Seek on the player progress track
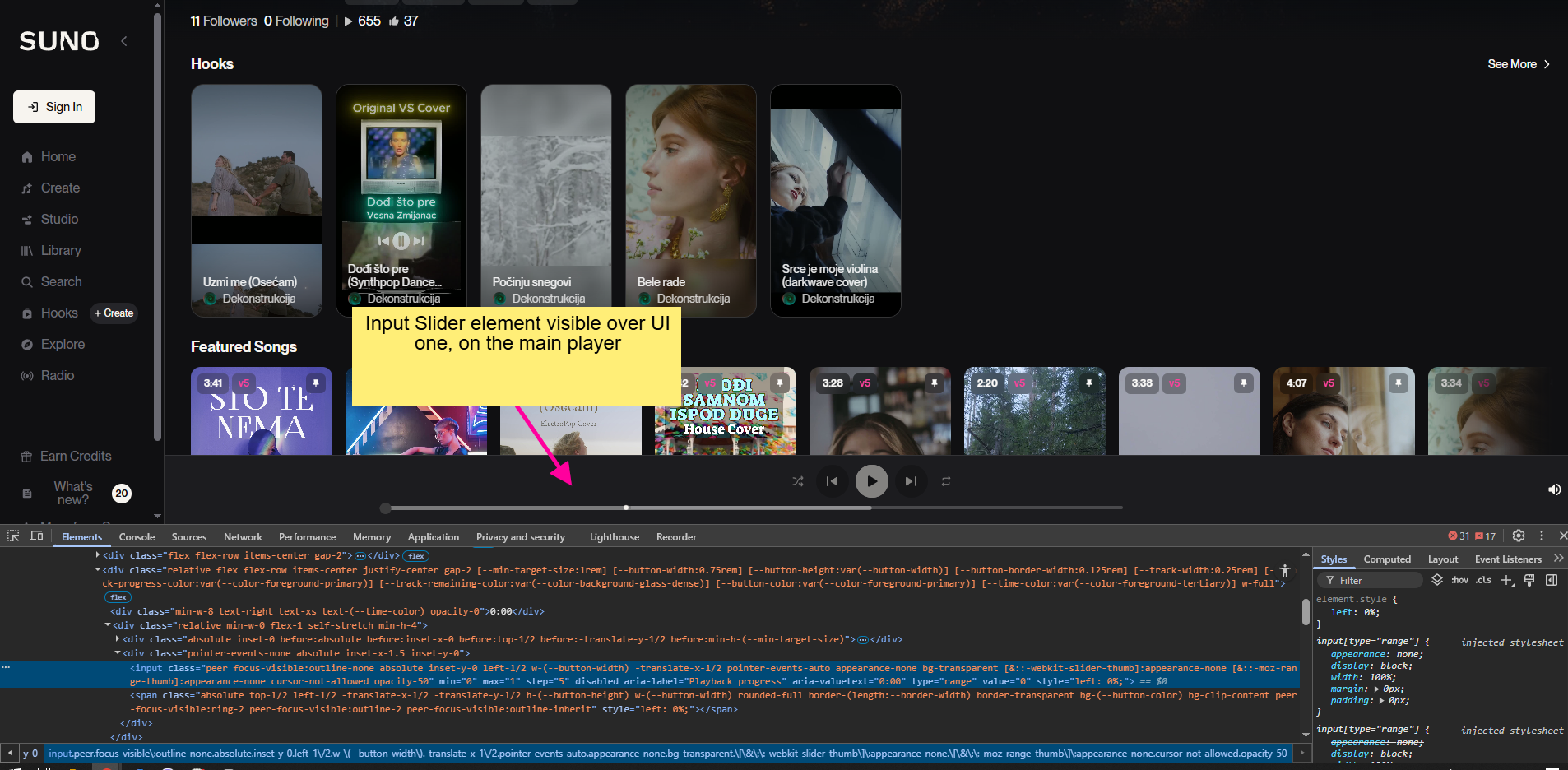This screenshot has height=770, width=1568. click(x=753, y=508)
